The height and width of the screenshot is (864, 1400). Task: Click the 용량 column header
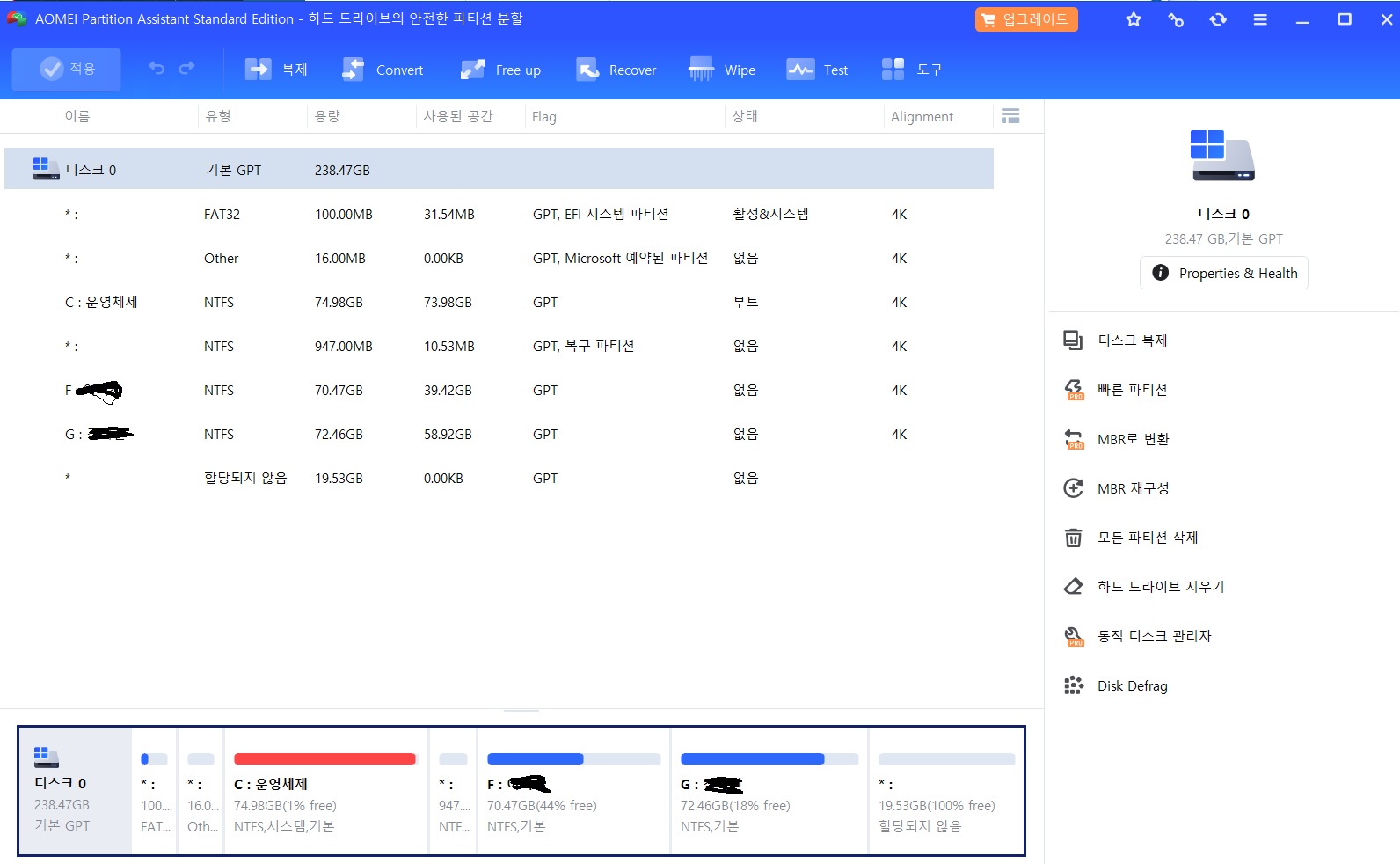(327, 116)
